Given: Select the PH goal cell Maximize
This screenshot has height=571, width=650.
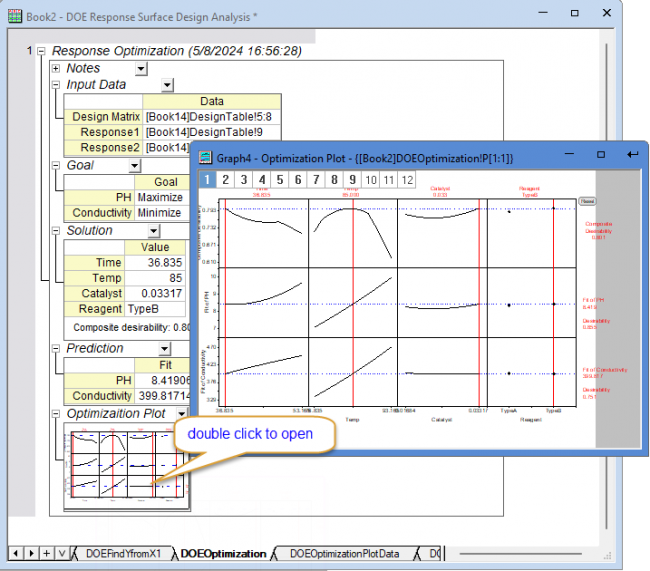Looking at the screenshot, I should (x=163, y=197).
